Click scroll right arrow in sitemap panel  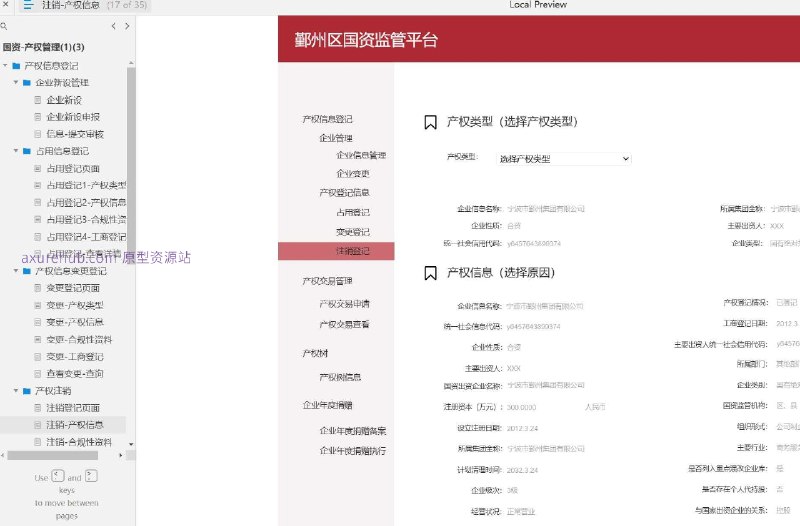120,455
